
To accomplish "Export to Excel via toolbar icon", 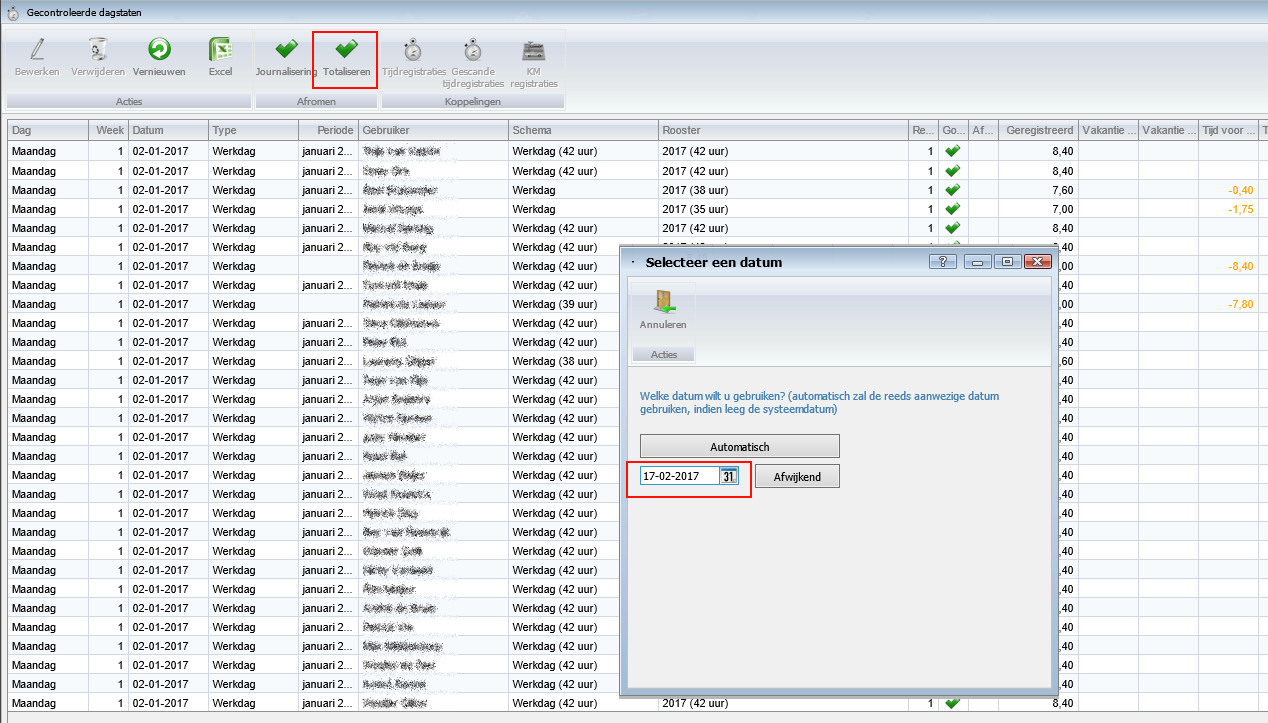I will (220, 50).
